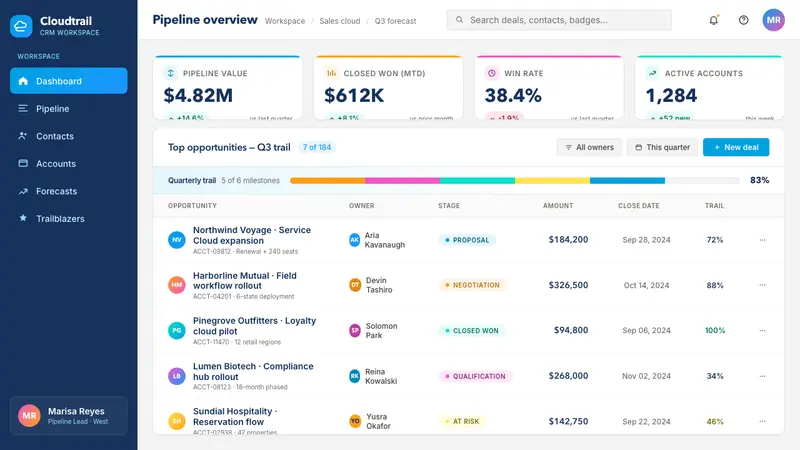800x450 pixels.
Task: Go to Dashboard in sidebar
Action: tap(68, 81)
